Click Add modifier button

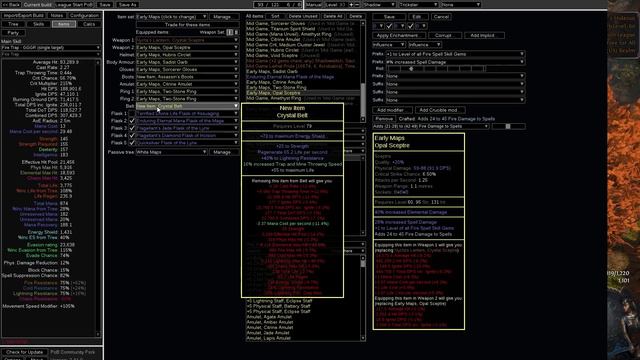391,110
